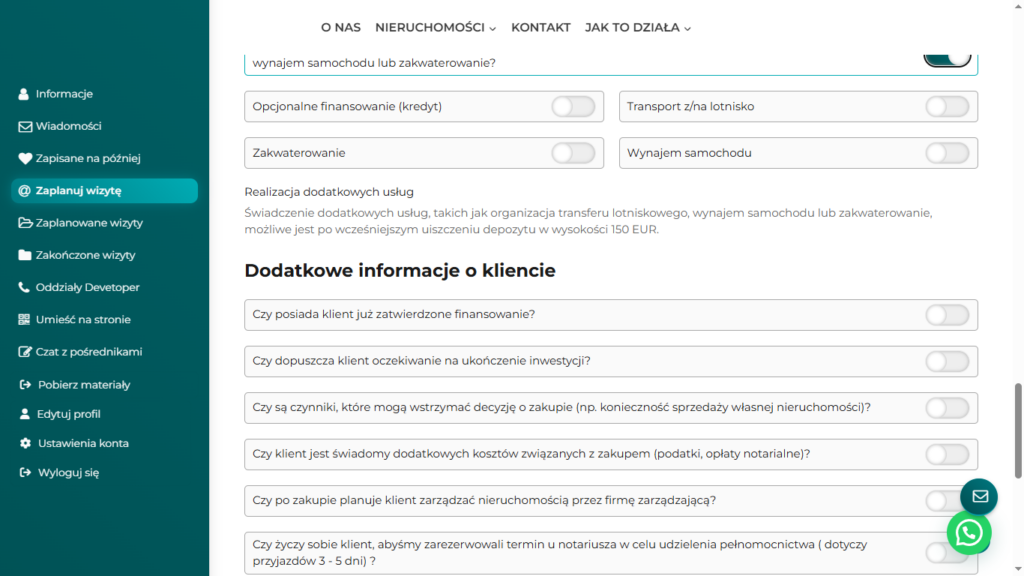
Task: Expand the Nieruchomości dropdown menu
Action: pyautogui.click(x=435, y=28)
